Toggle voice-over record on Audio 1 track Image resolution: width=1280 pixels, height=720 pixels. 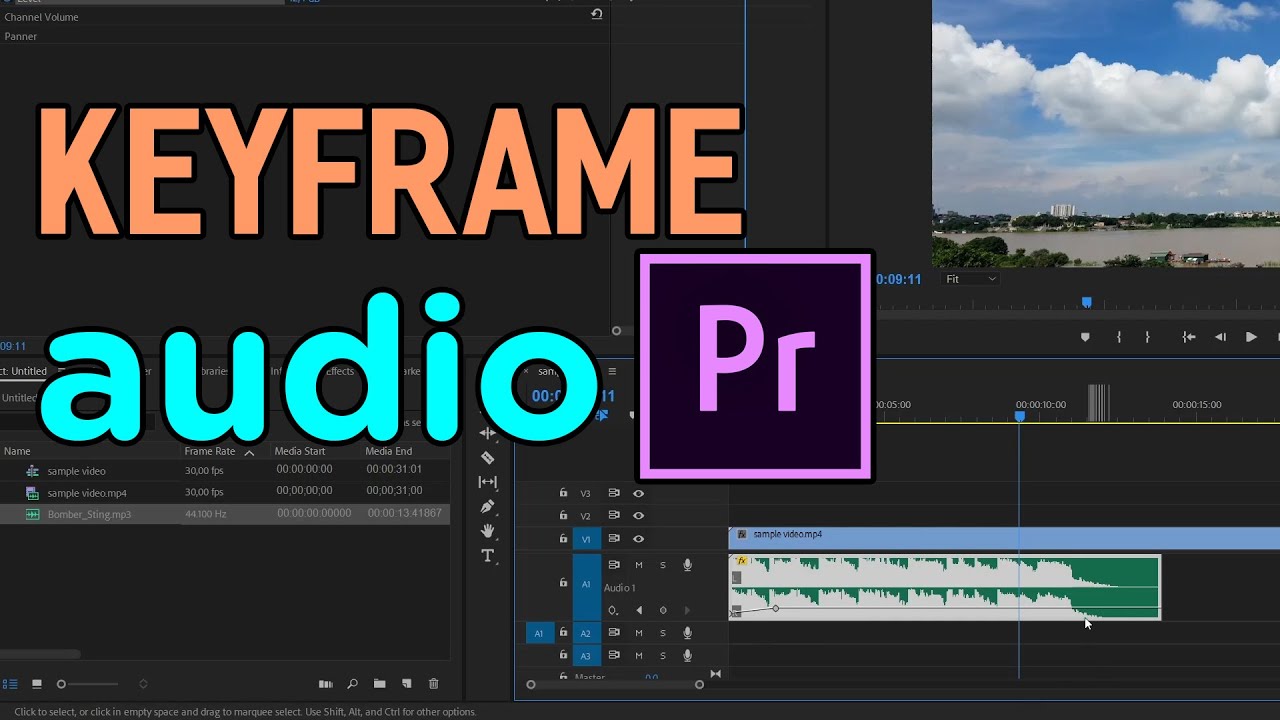687,565
